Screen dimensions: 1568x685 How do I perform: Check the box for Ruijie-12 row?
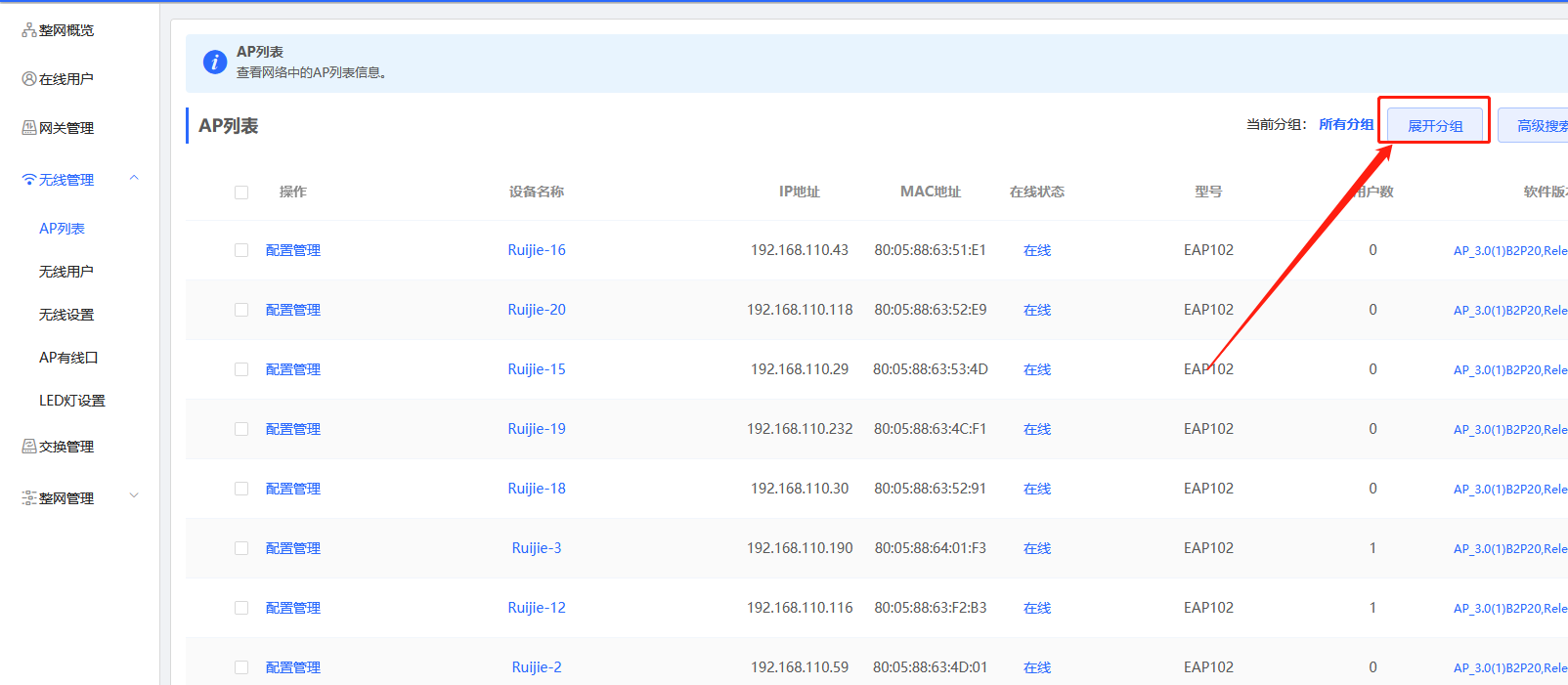tap(241, 608)
